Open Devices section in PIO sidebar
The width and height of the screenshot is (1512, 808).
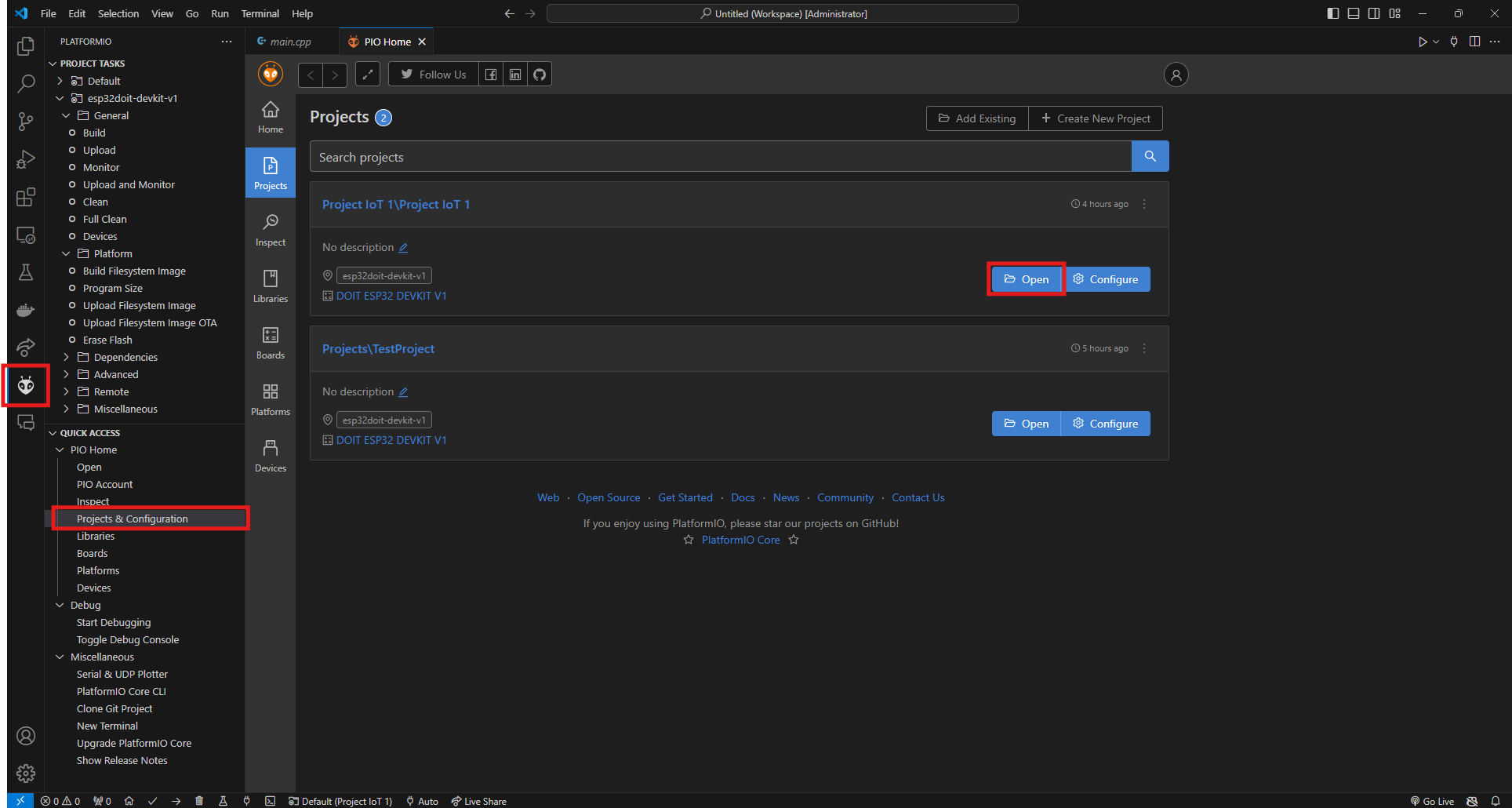(271, 457)
